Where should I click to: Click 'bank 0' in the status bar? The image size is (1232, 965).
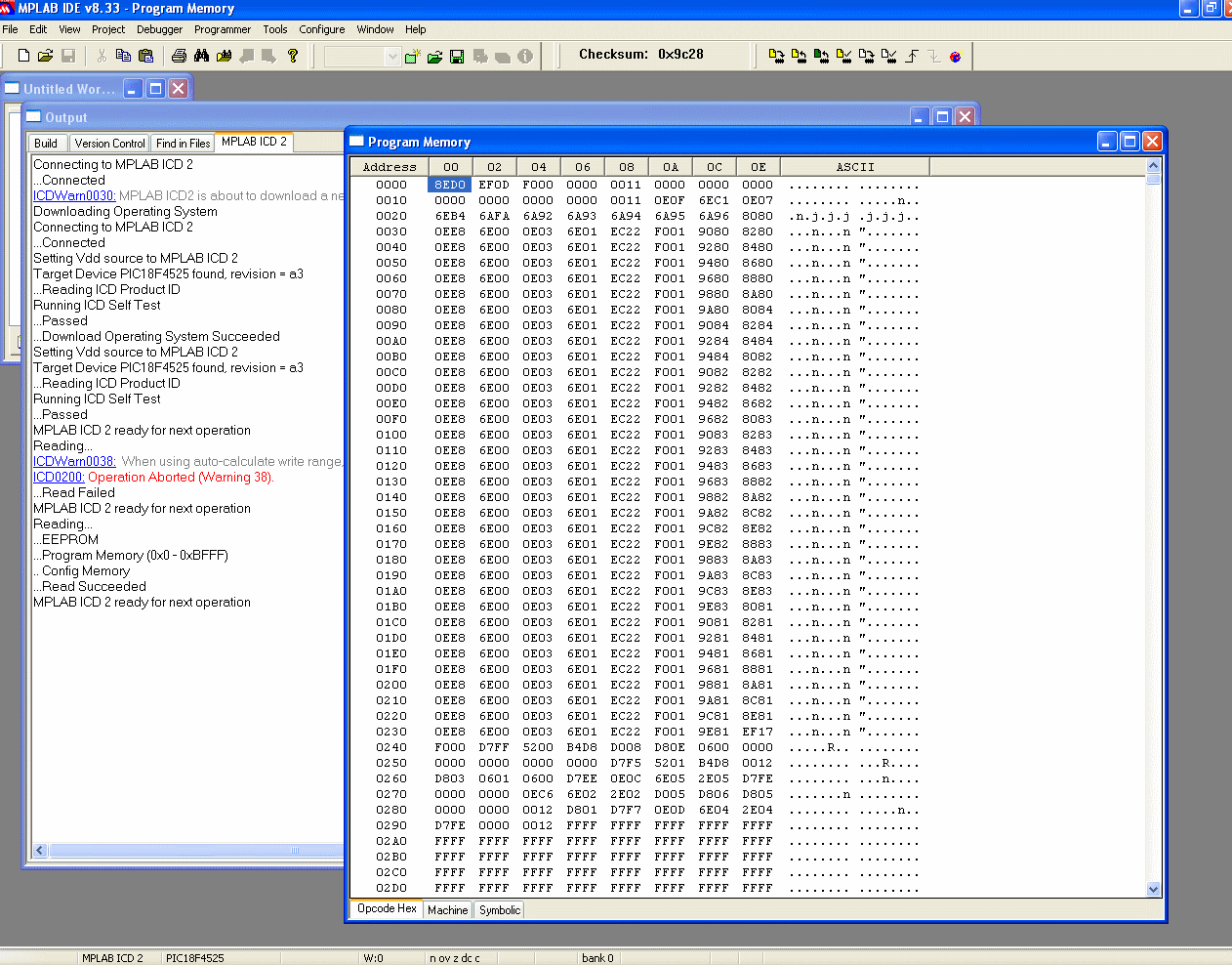(x=597, y=958)
